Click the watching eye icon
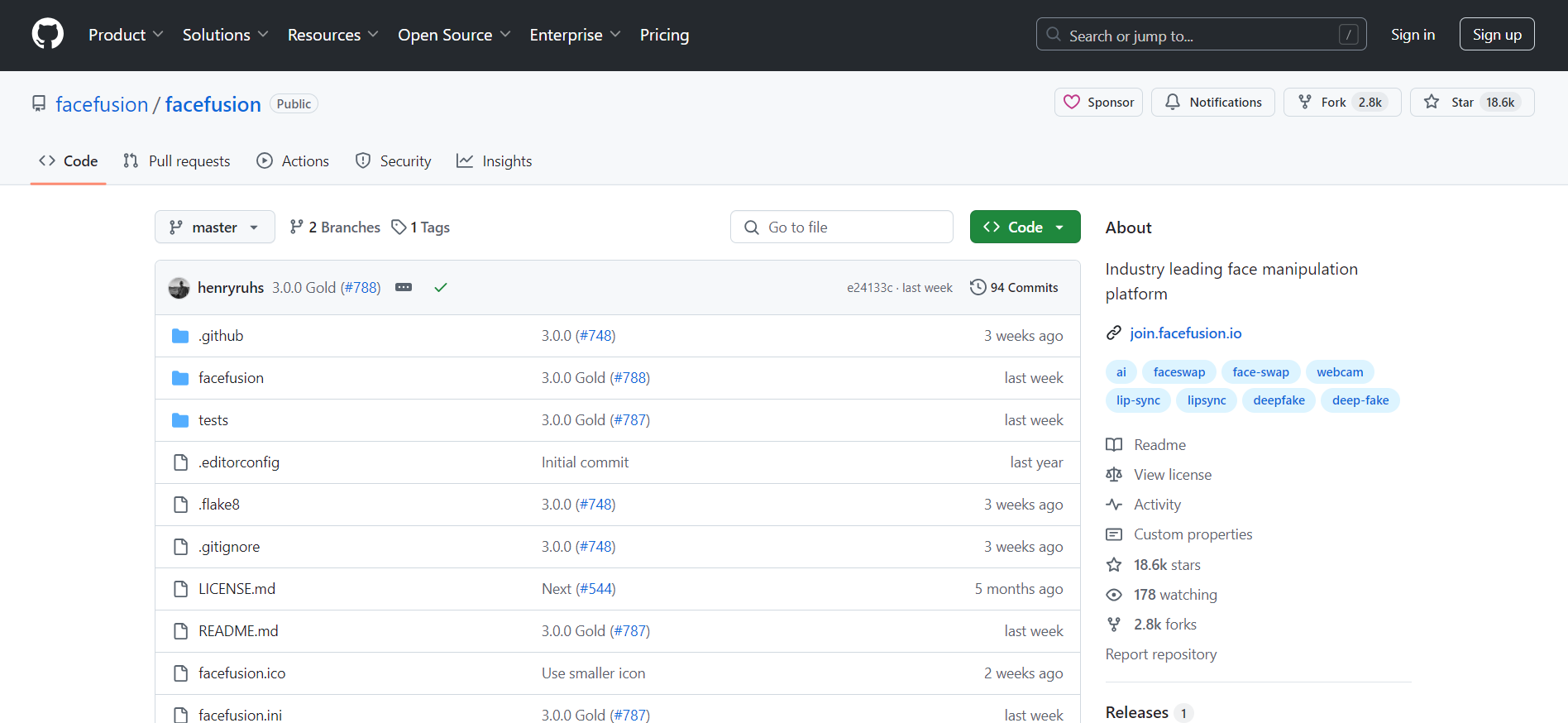1568x723 pixels. (1114, 594)
